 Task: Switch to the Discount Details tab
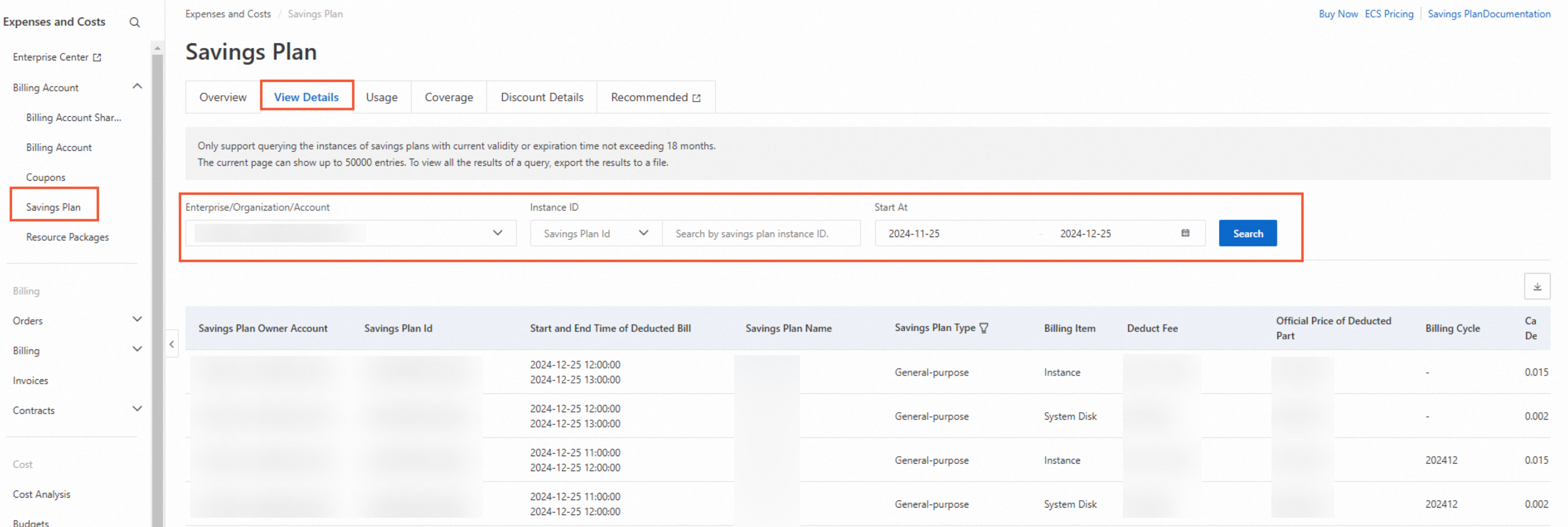click(x=542, y=97)
